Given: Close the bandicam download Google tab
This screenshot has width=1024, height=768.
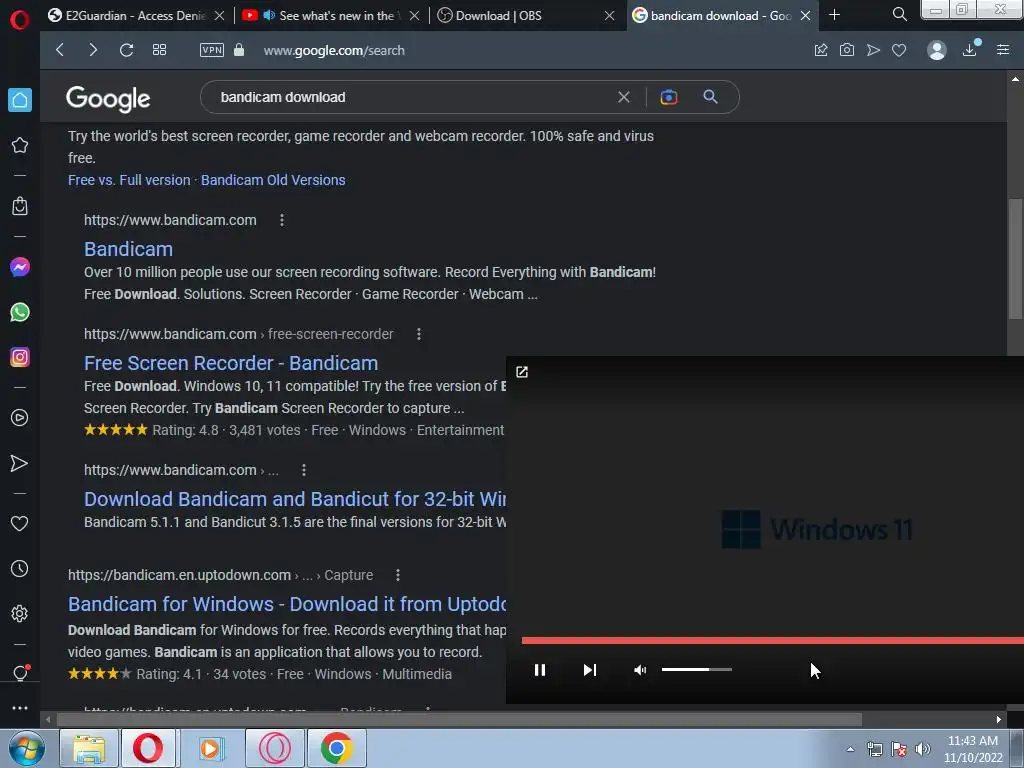Looking at the screenshot, I should 806,16.
